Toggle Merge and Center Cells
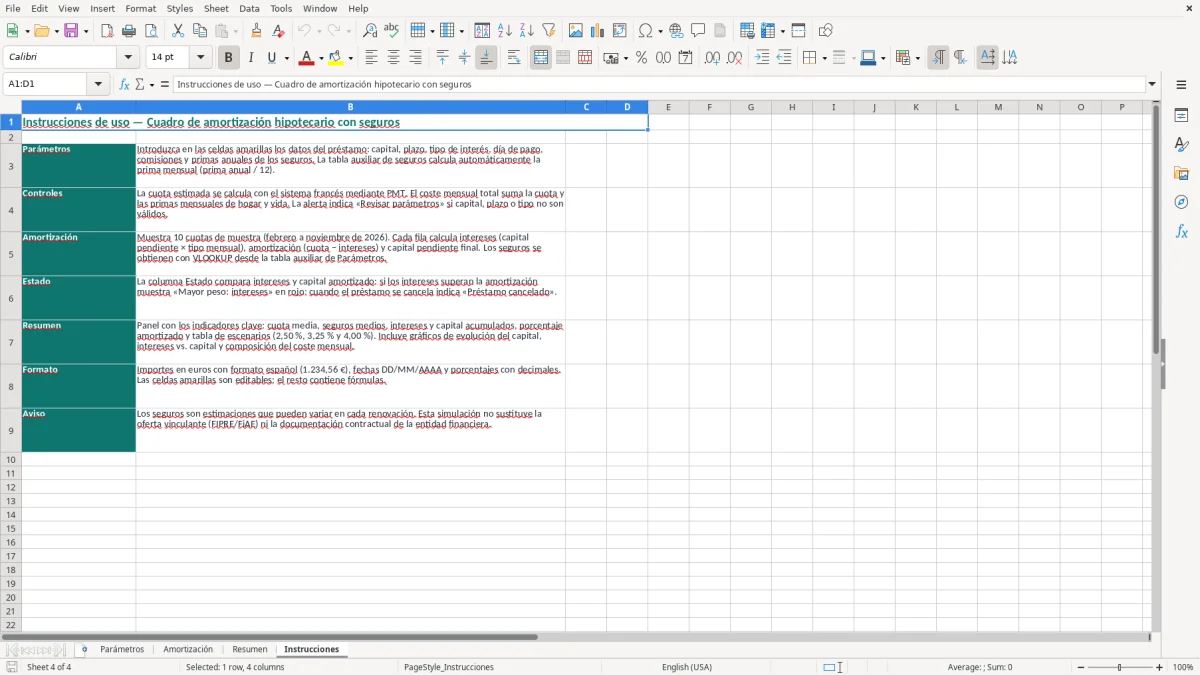The image size is (1200, 675). [541, 58]
